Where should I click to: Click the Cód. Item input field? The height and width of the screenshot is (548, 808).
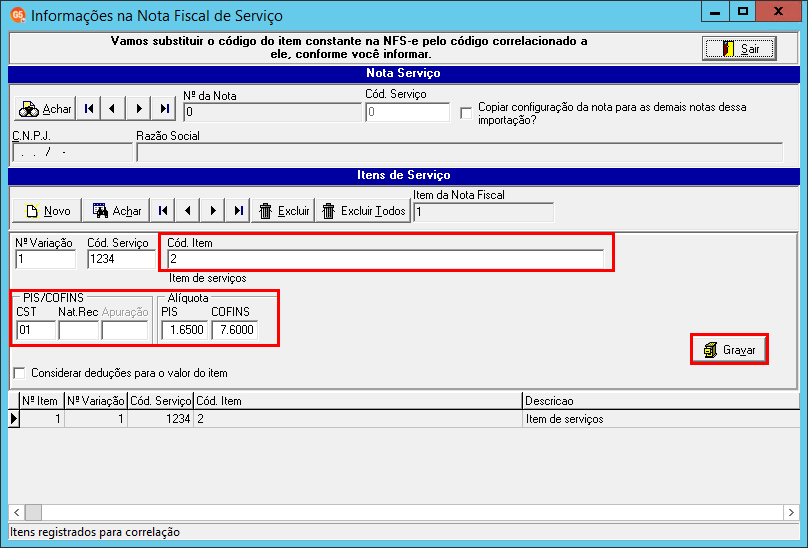[385, 259]
